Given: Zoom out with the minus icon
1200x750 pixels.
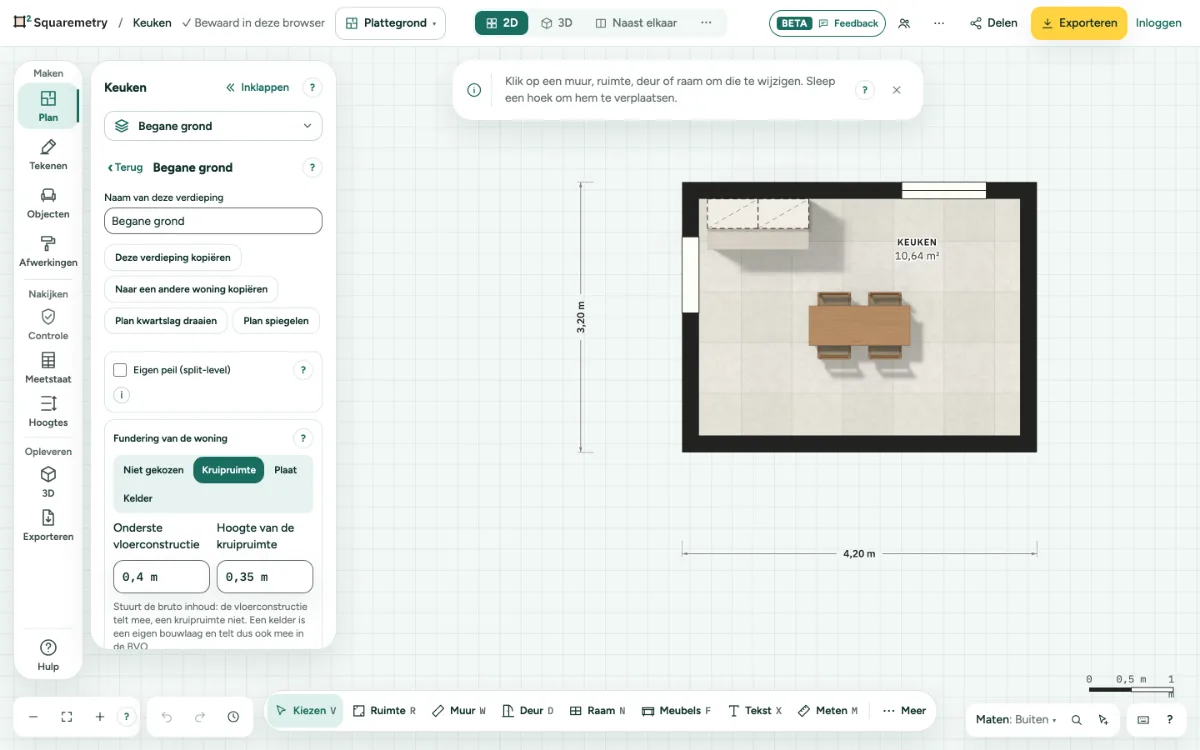Looking at the screenshot, I should click(x=33, y=717).
